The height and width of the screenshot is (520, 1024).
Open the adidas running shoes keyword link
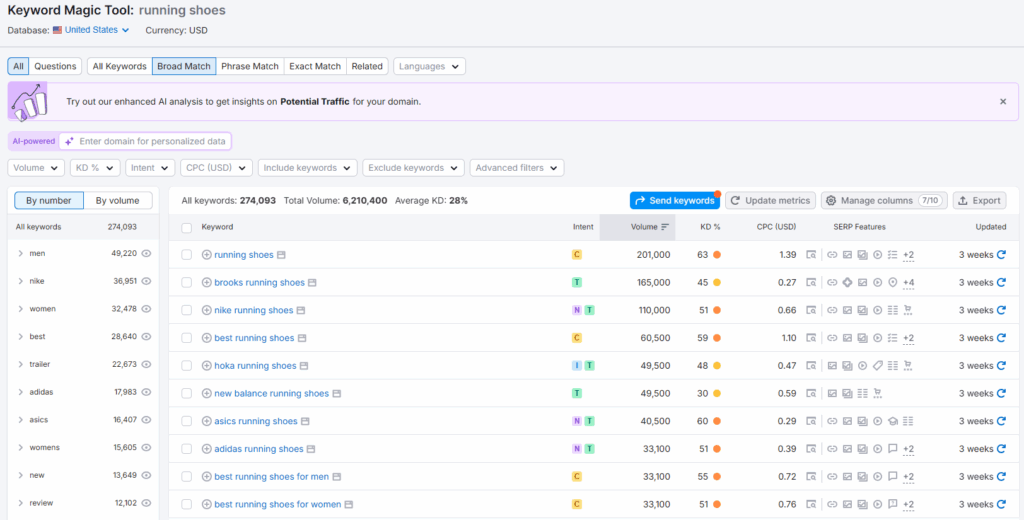pos(259,449)
